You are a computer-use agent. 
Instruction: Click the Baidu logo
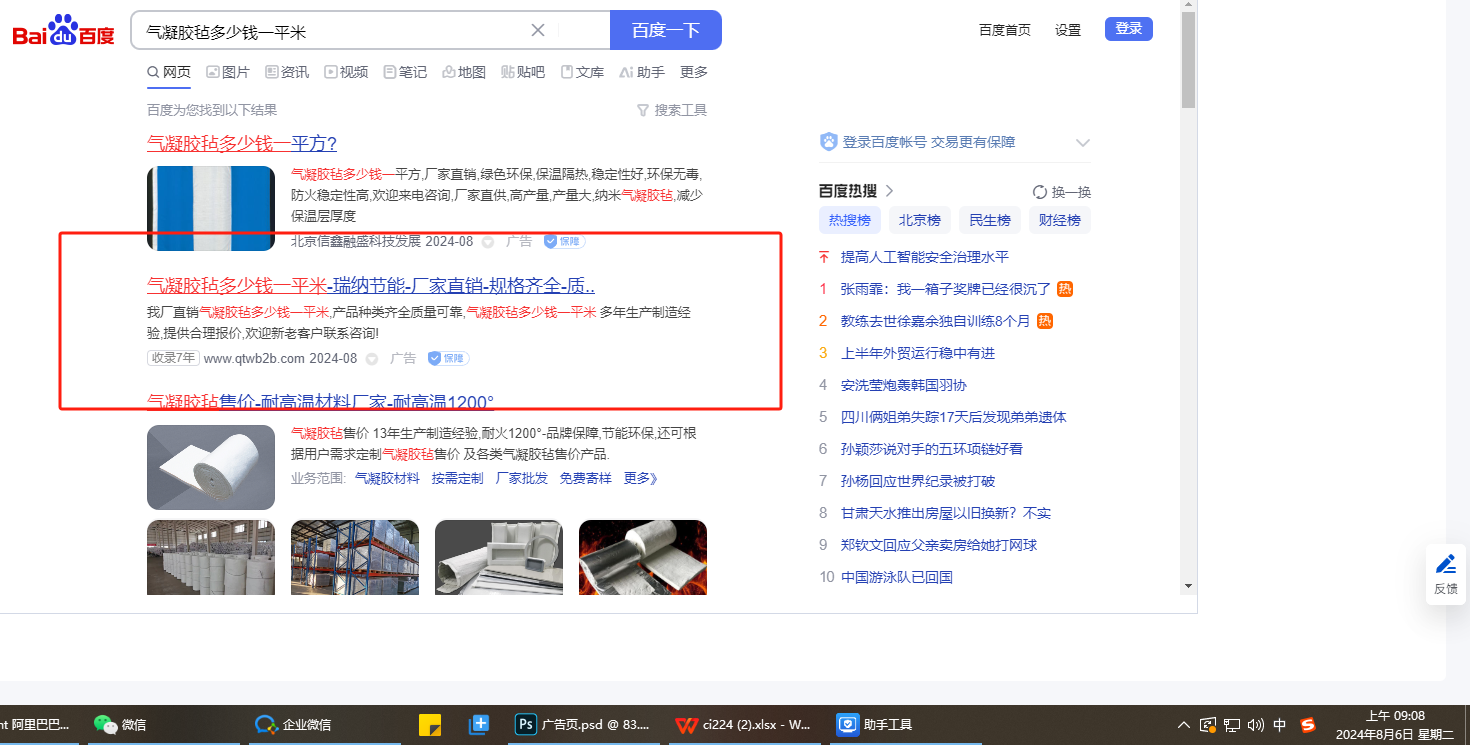point(63,31)
